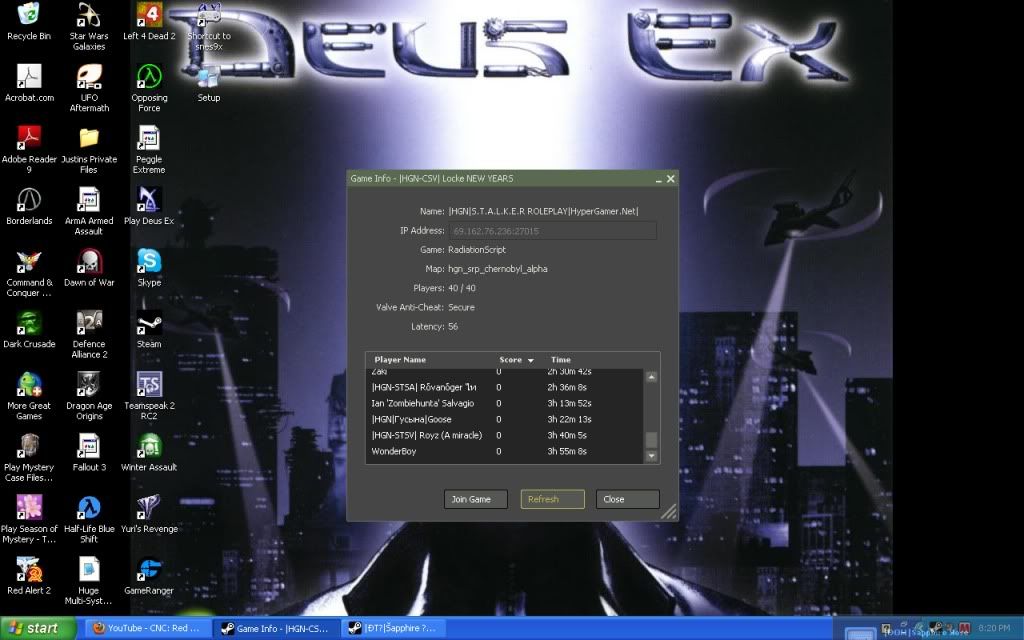This screenshot has height=640, width=1024.
Task: Click the Close button in Game Info
Action: point(628,499)
